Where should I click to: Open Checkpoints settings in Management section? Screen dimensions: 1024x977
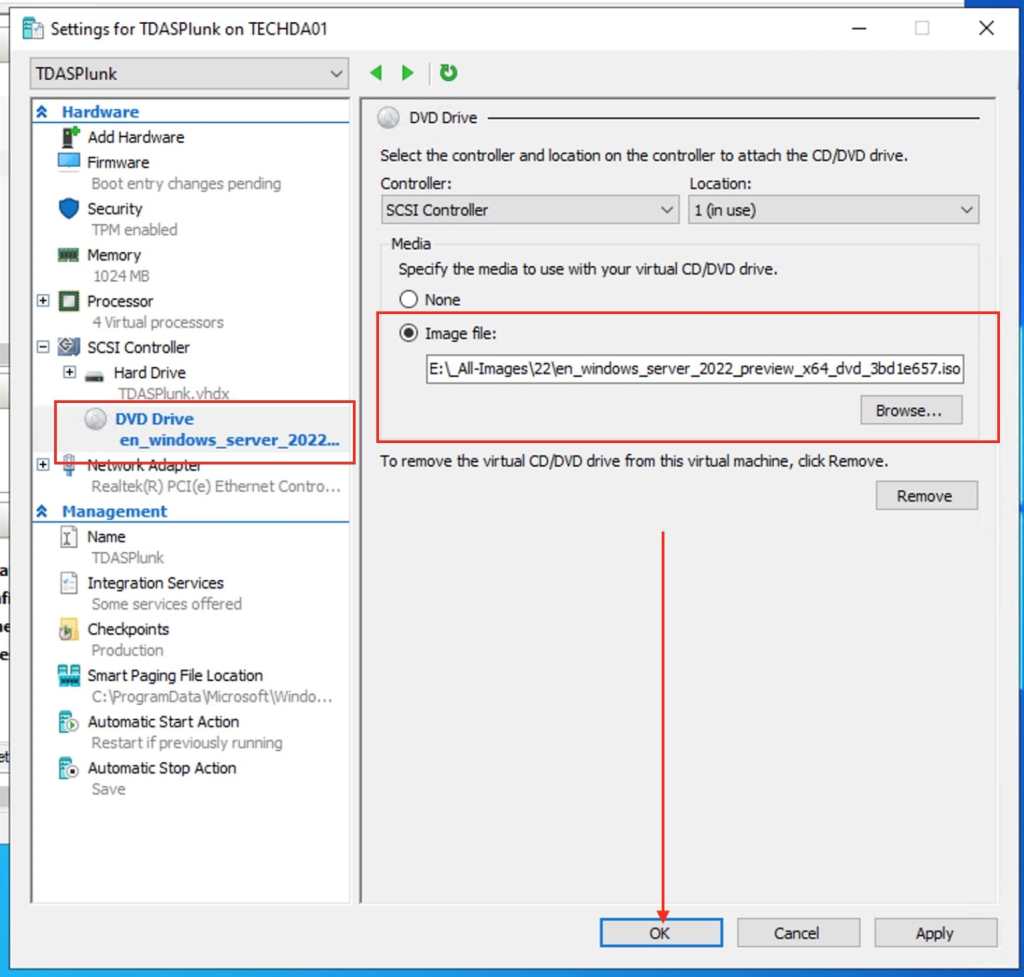[x=68, y=629]
